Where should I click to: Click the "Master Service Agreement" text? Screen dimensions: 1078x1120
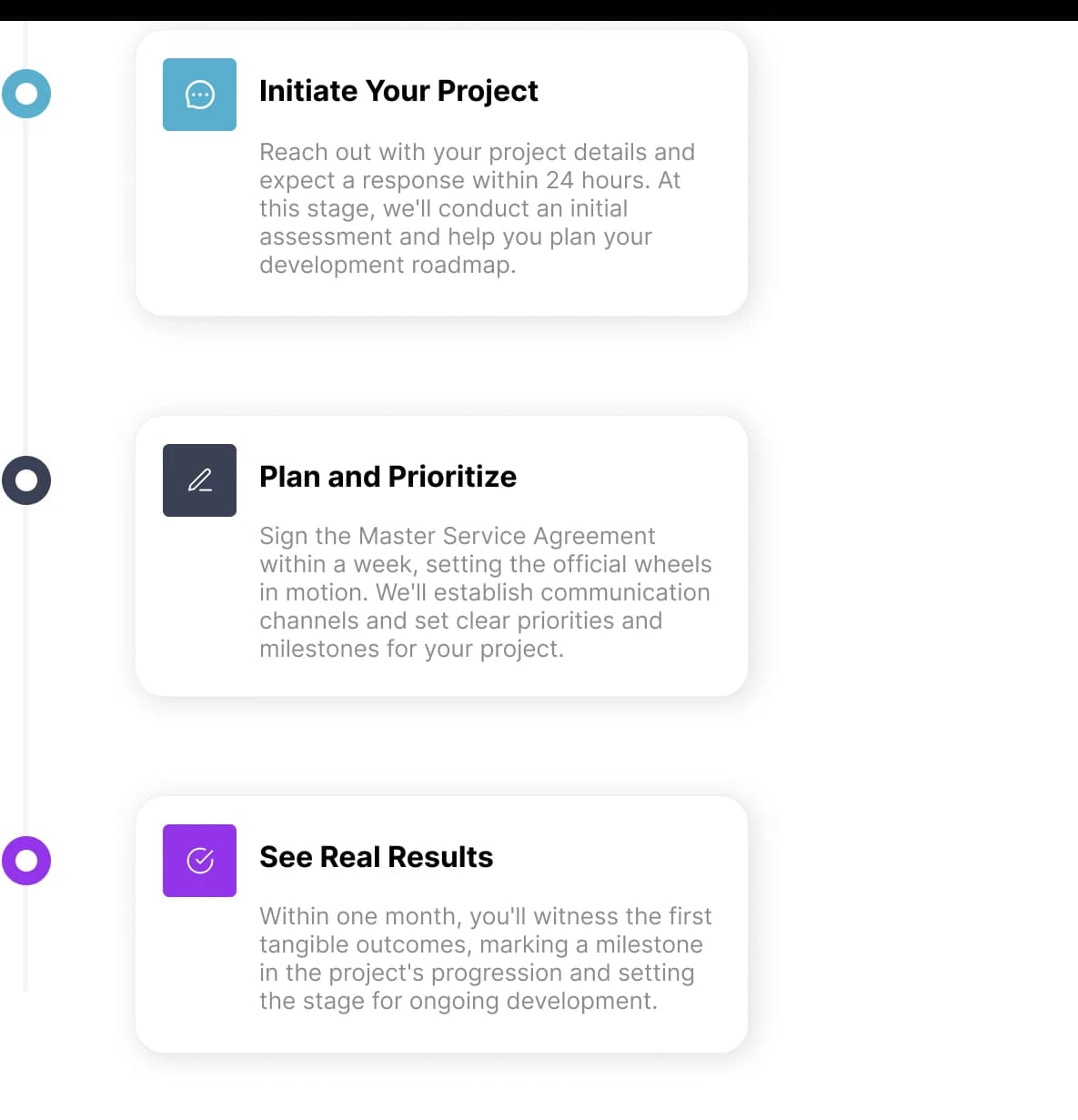[507, 536]
